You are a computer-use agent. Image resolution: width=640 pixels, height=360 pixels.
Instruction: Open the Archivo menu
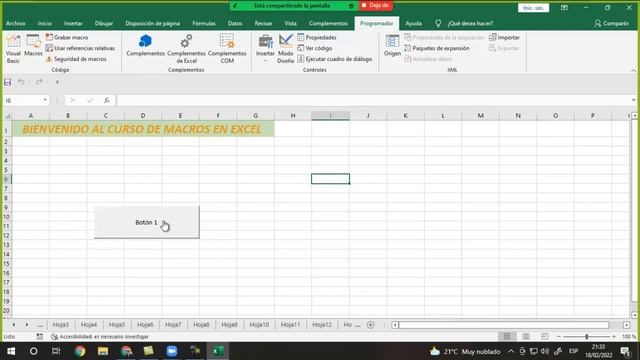[16, 24]
